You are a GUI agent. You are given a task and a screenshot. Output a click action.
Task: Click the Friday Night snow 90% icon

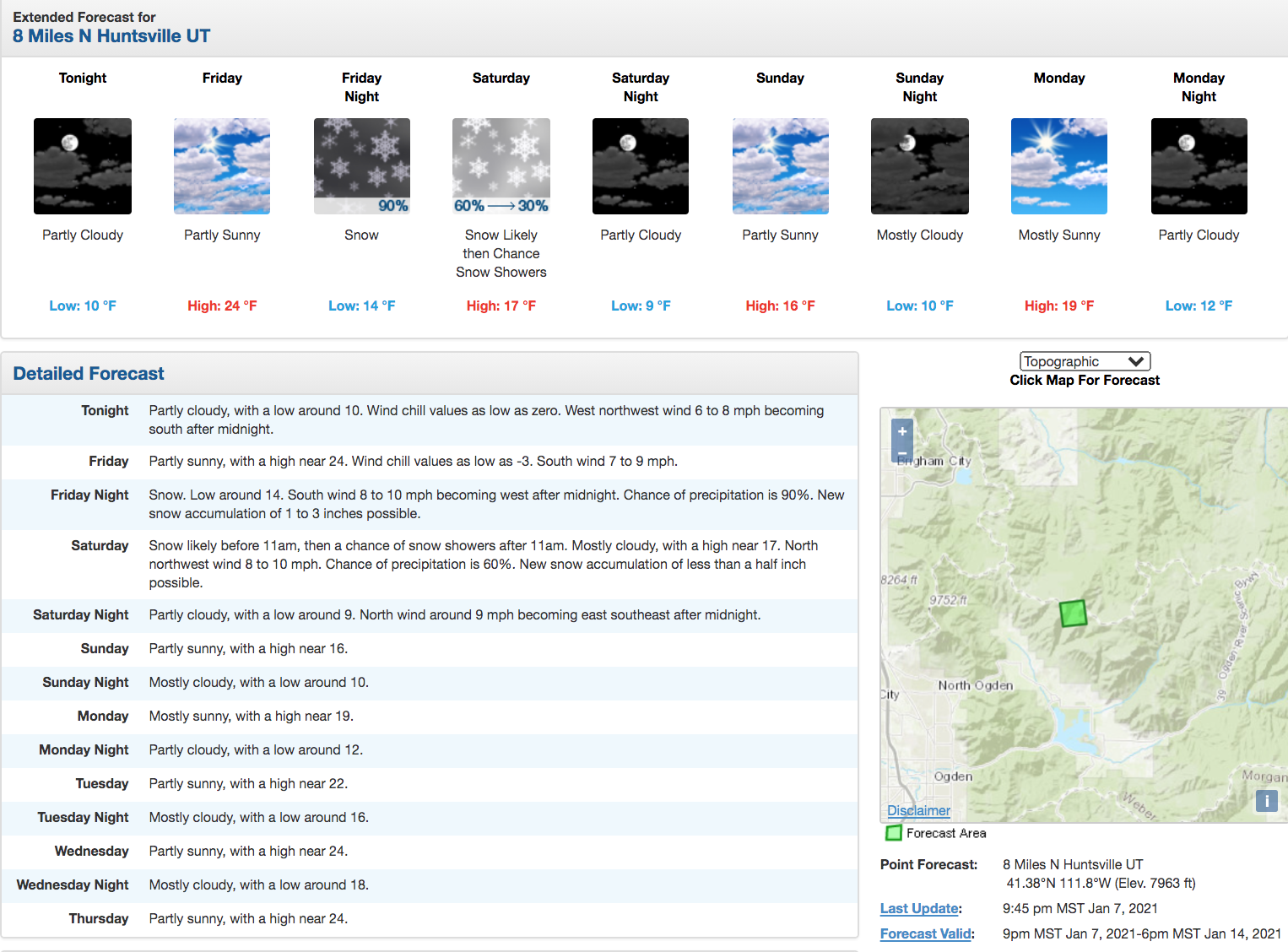(362, 166)
